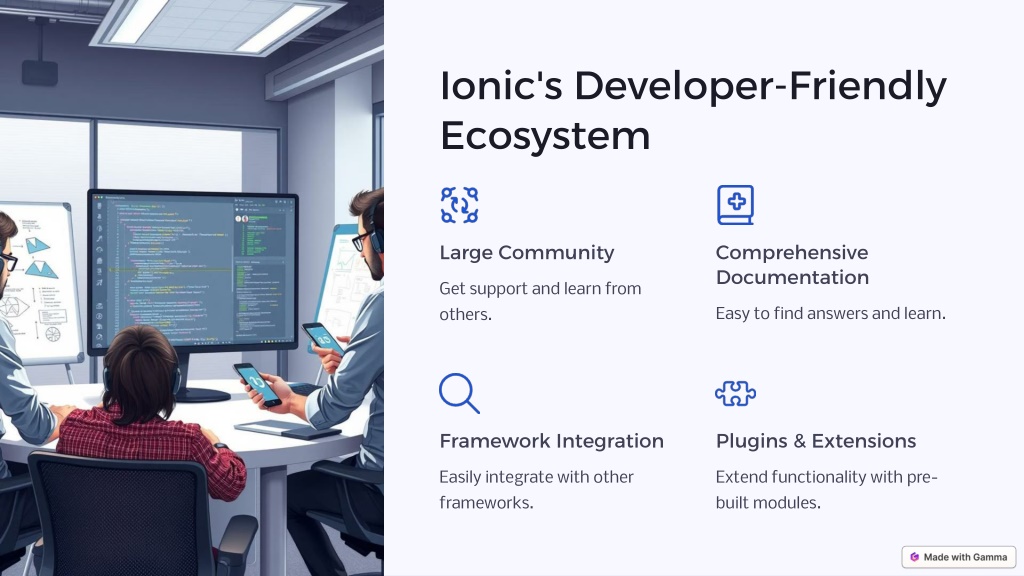The height and width of the screenshot is (576, 1024).
Task: Select the Large Community heading
Action: [x=526, y=253]
